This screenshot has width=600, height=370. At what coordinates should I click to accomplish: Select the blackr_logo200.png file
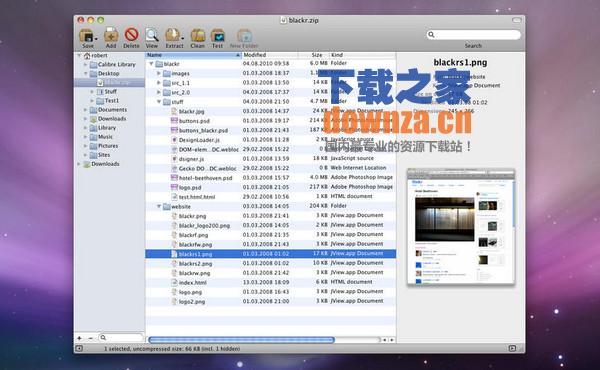[204, 226]
